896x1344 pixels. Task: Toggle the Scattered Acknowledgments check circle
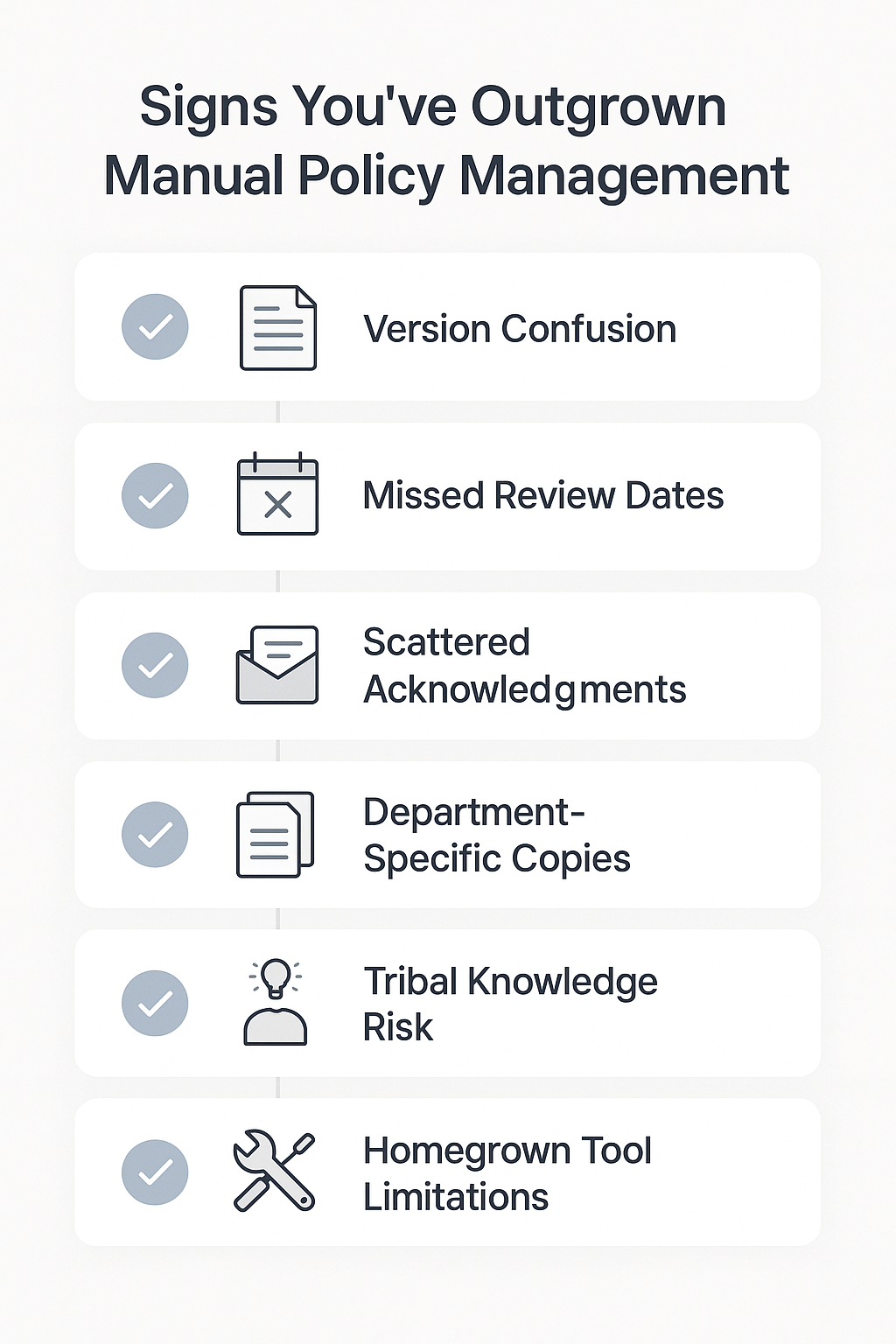click(155, 665)
